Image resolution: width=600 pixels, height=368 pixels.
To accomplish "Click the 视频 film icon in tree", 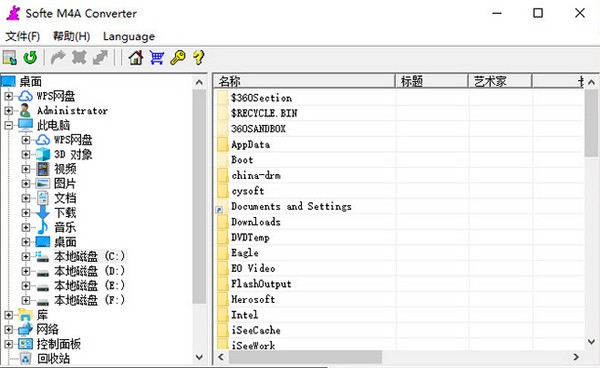I will point(43,169).
